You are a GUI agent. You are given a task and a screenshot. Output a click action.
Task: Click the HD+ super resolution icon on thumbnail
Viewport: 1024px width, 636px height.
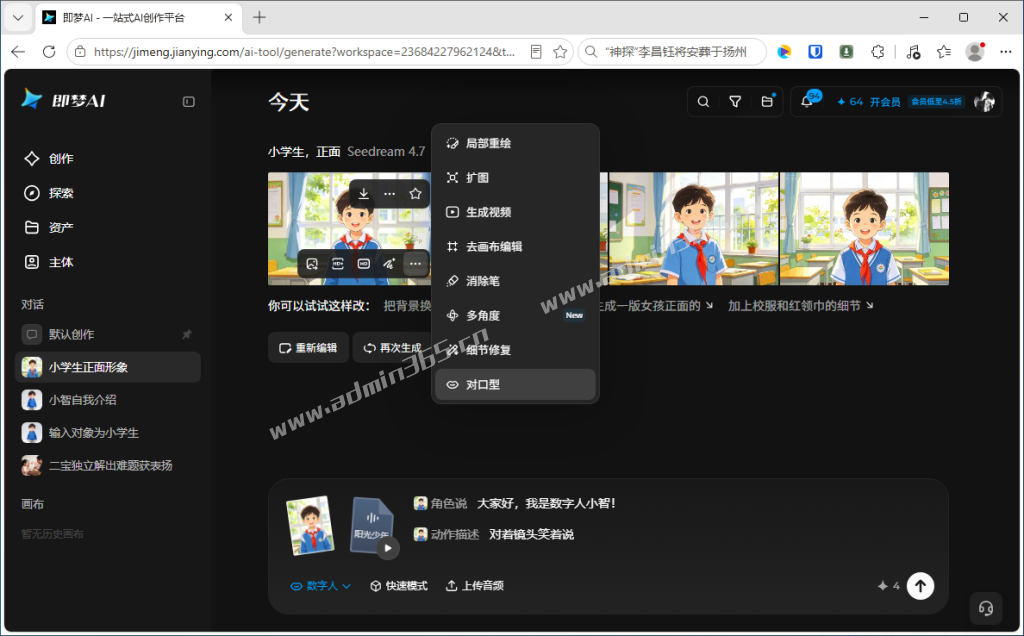[338, 264]
